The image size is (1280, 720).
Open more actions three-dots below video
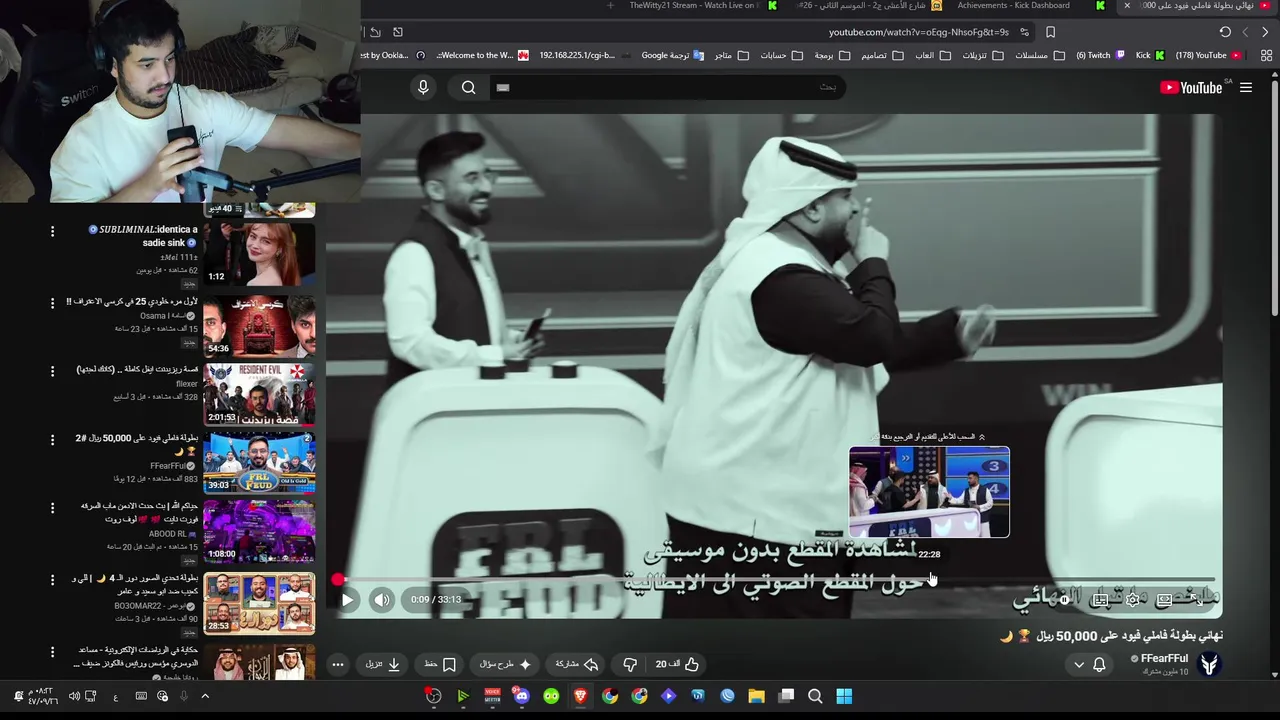coord(338,664)
